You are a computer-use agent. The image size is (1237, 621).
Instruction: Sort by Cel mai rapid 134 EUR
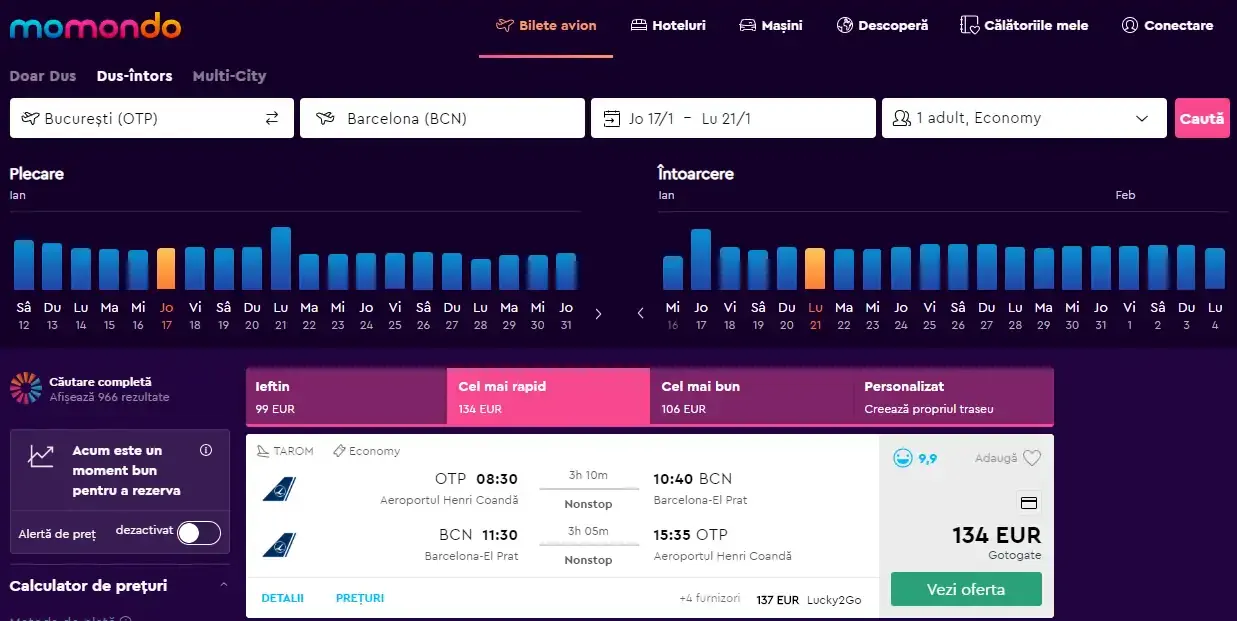pos(548,397)
